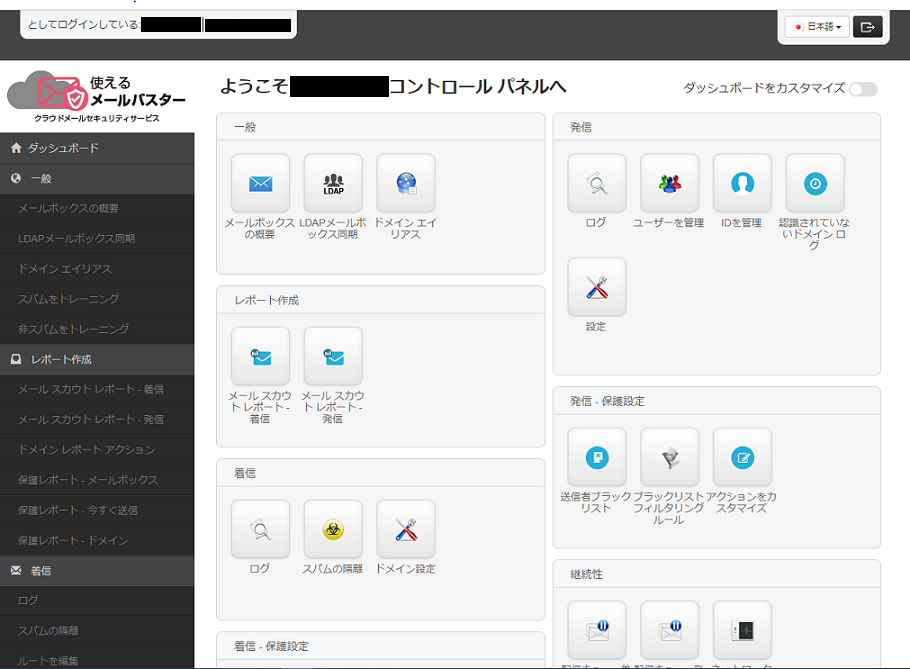The image size is (910, 669).
Task: Select ダッシュボード in sidebar
Action: click(97, 148)
